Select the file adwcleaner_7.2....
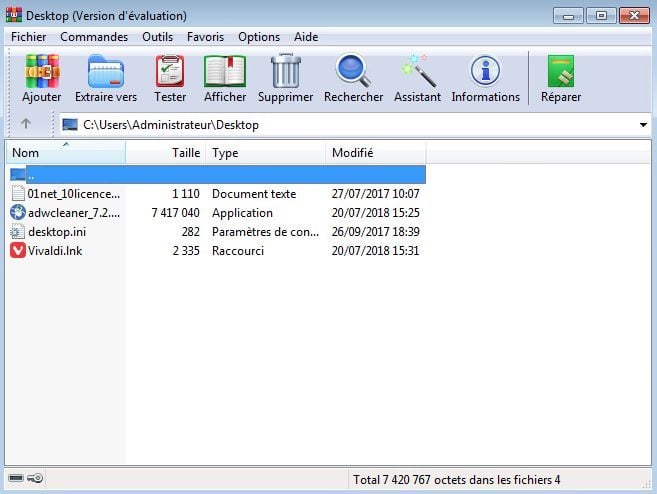The width and height of the screenshot is (657, 494). tap(74, 213)
